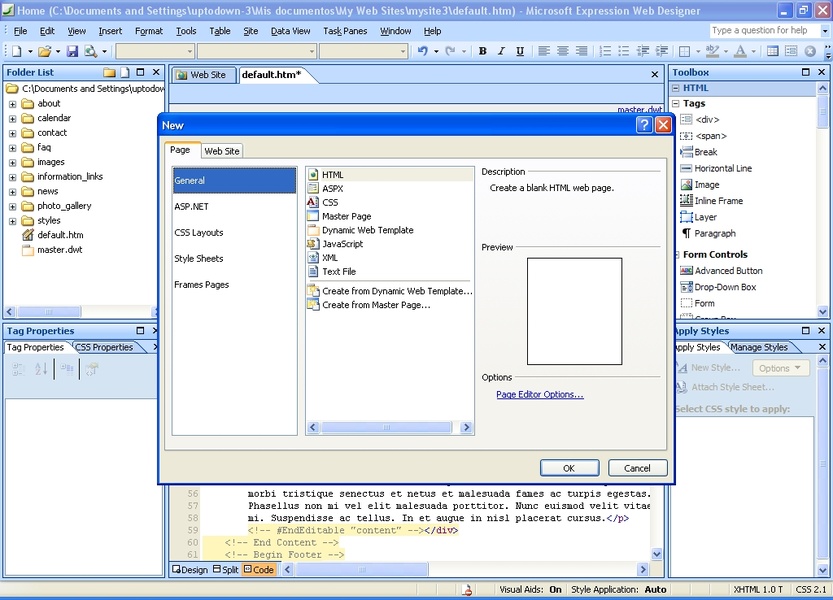Viewport: 833px width, 600px height.
Task: Collapse the Tags section in Toolbox
Action: click(675, 104)
